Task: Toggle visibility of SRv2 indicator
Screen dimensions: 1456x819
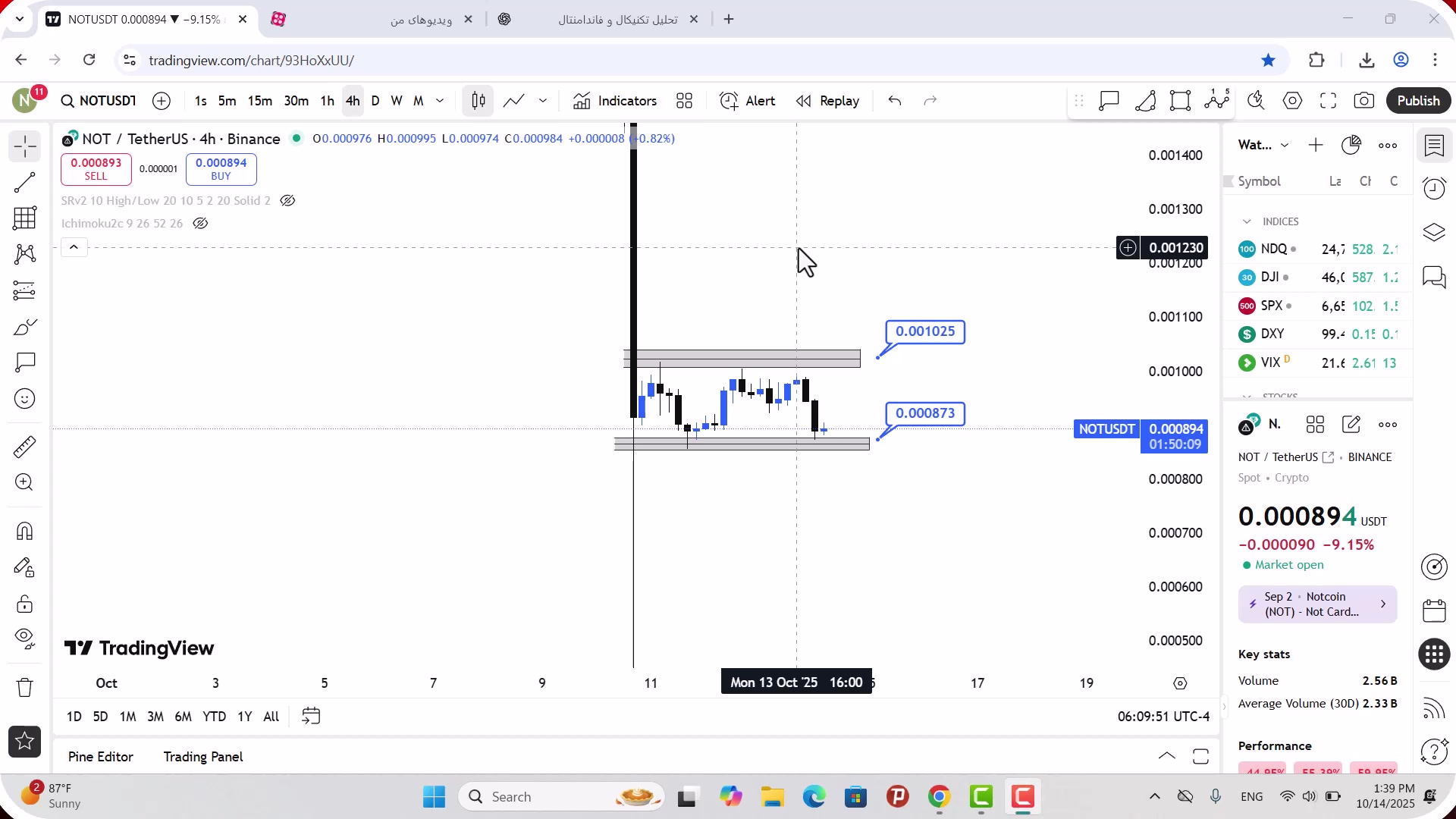Action: (x=287, y=201)
